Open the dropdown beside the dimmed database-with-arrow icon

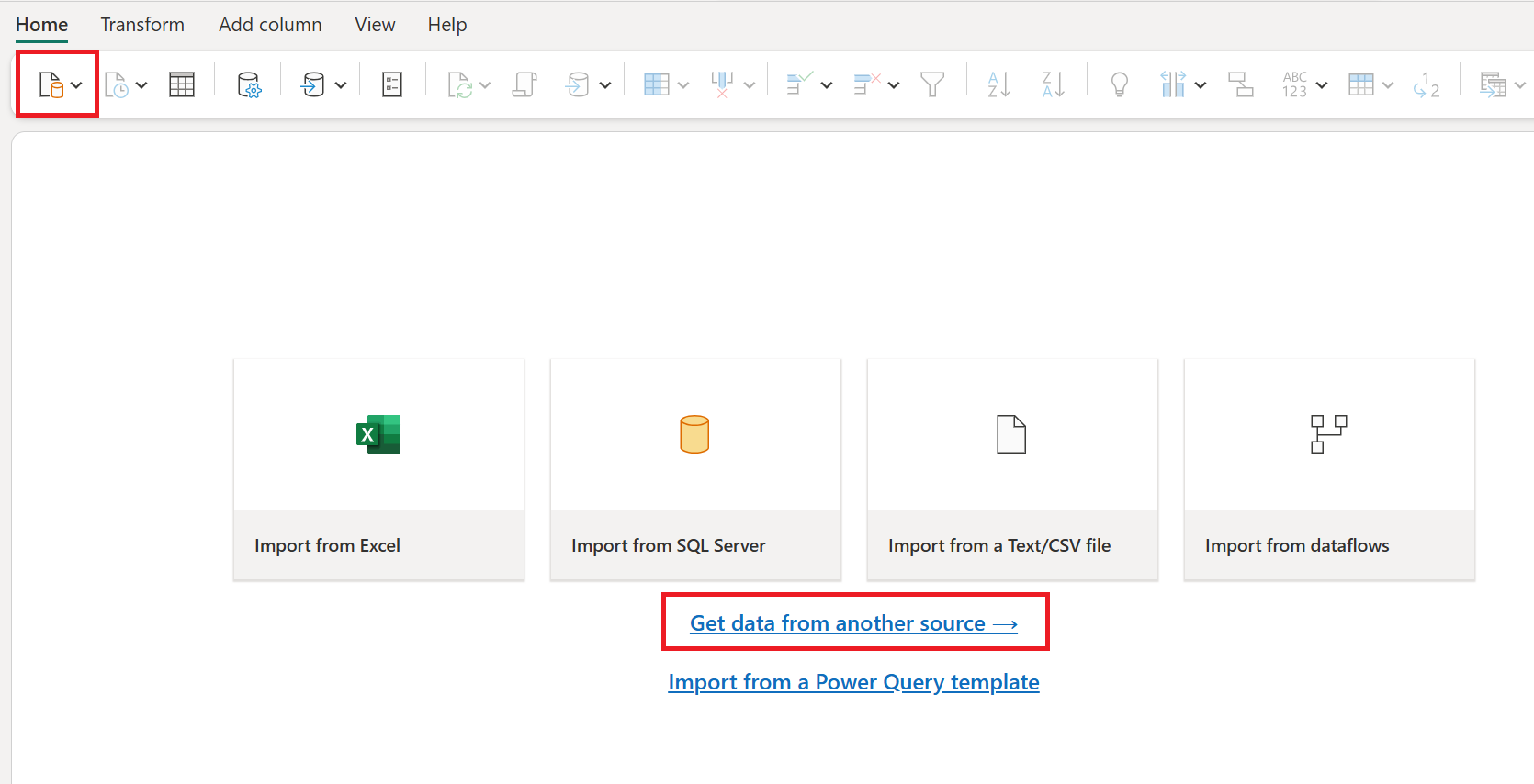(605, 85)
